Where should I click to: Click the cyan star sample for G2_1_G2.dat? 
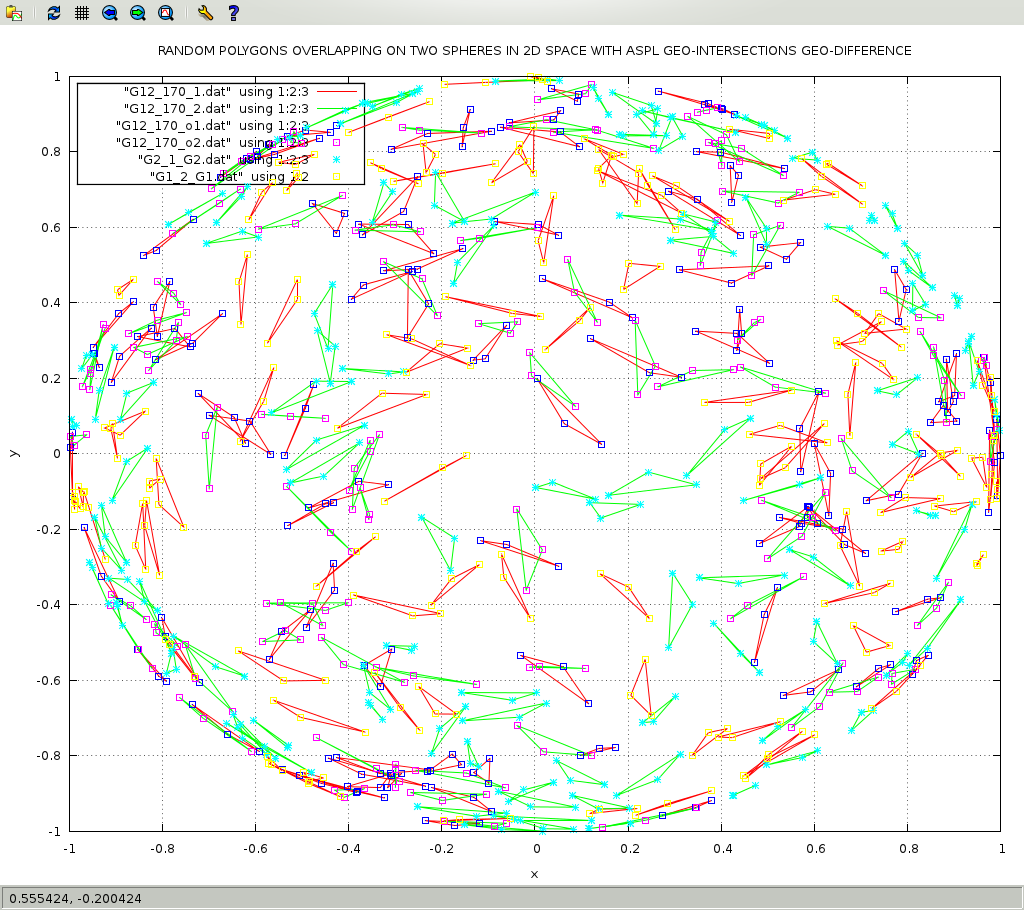(x=336, y=160)
